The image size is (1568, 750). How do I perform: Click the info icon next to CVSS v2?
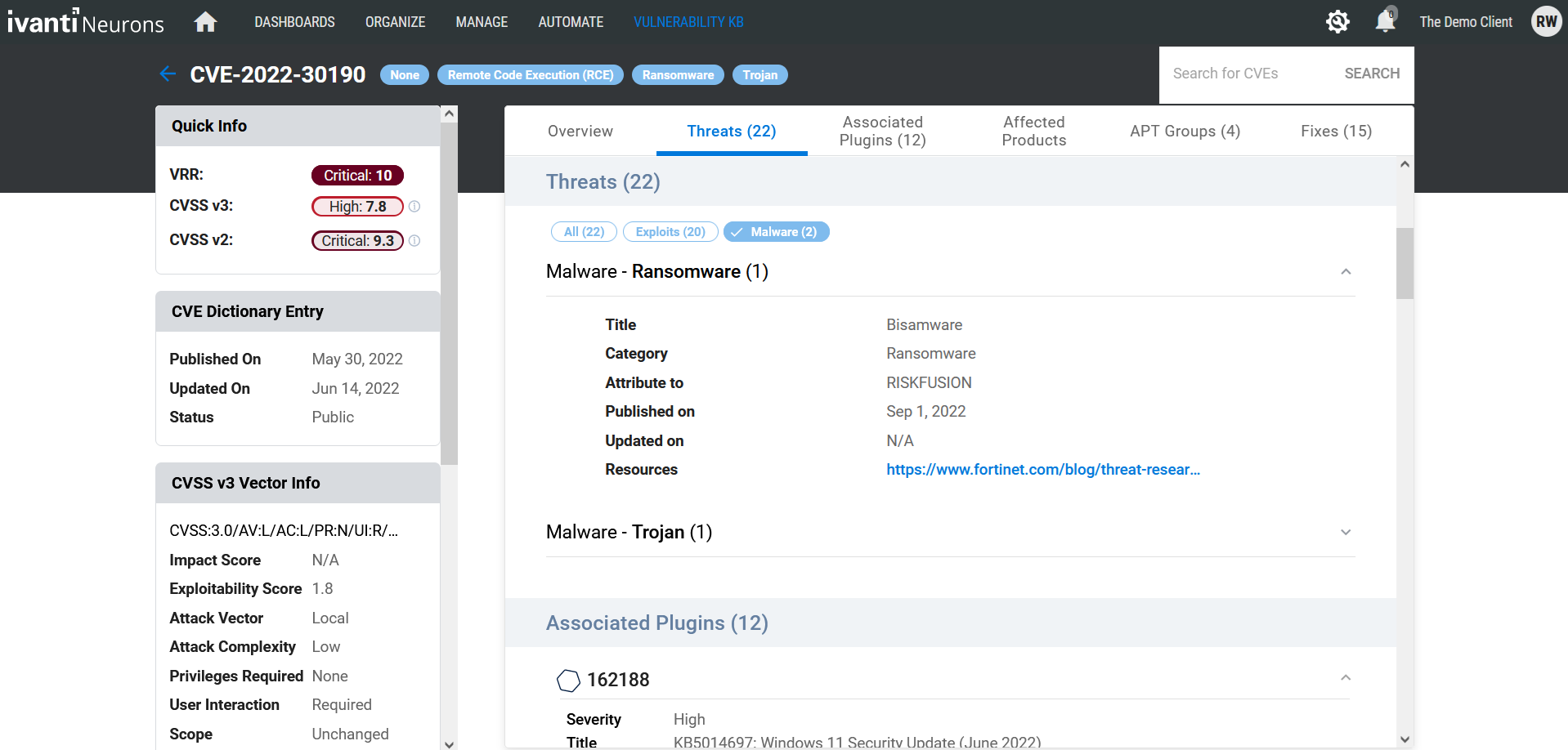[x=414, y=241]
